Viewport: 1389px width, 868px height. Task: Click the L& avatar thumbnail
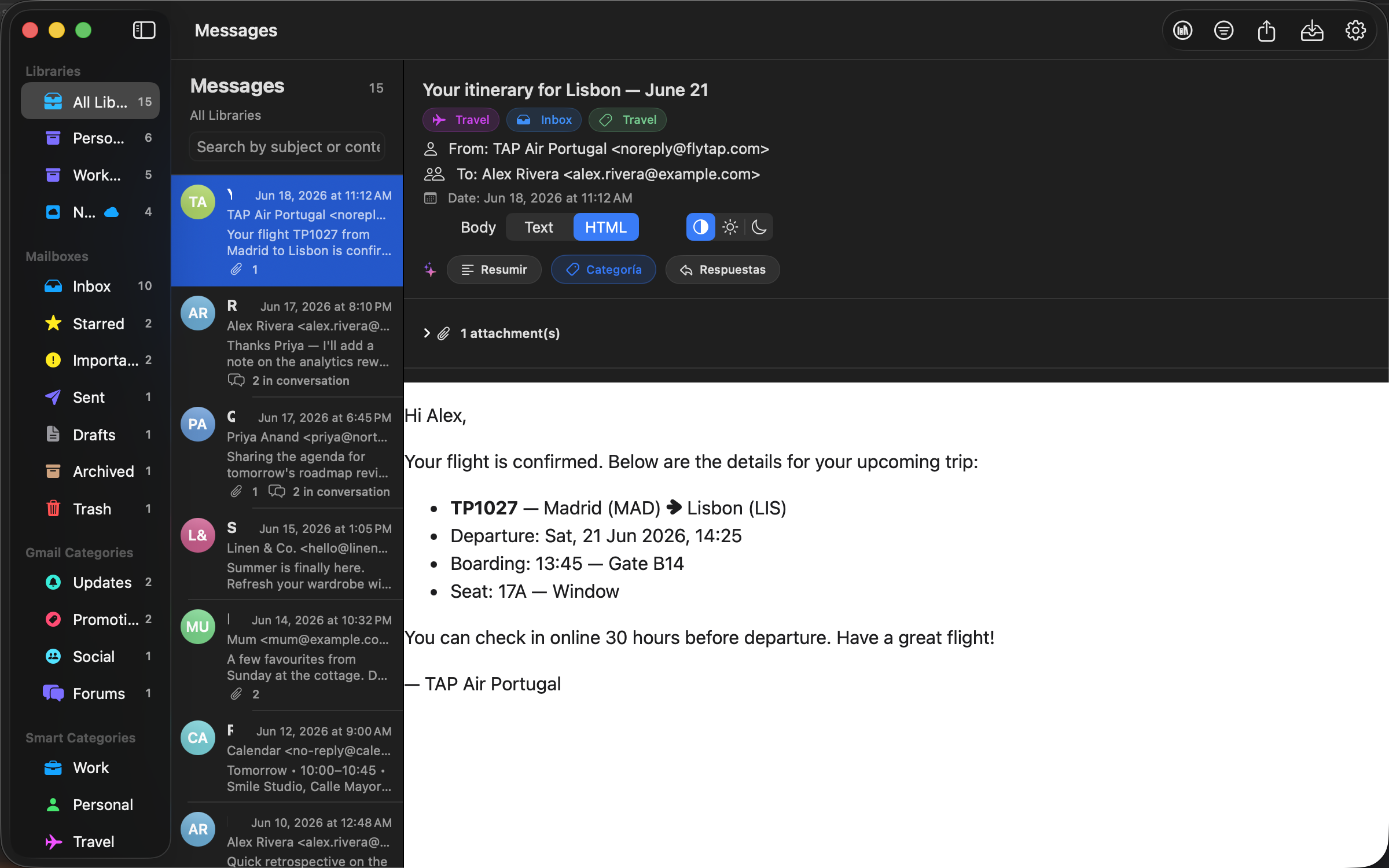(198, 535)
